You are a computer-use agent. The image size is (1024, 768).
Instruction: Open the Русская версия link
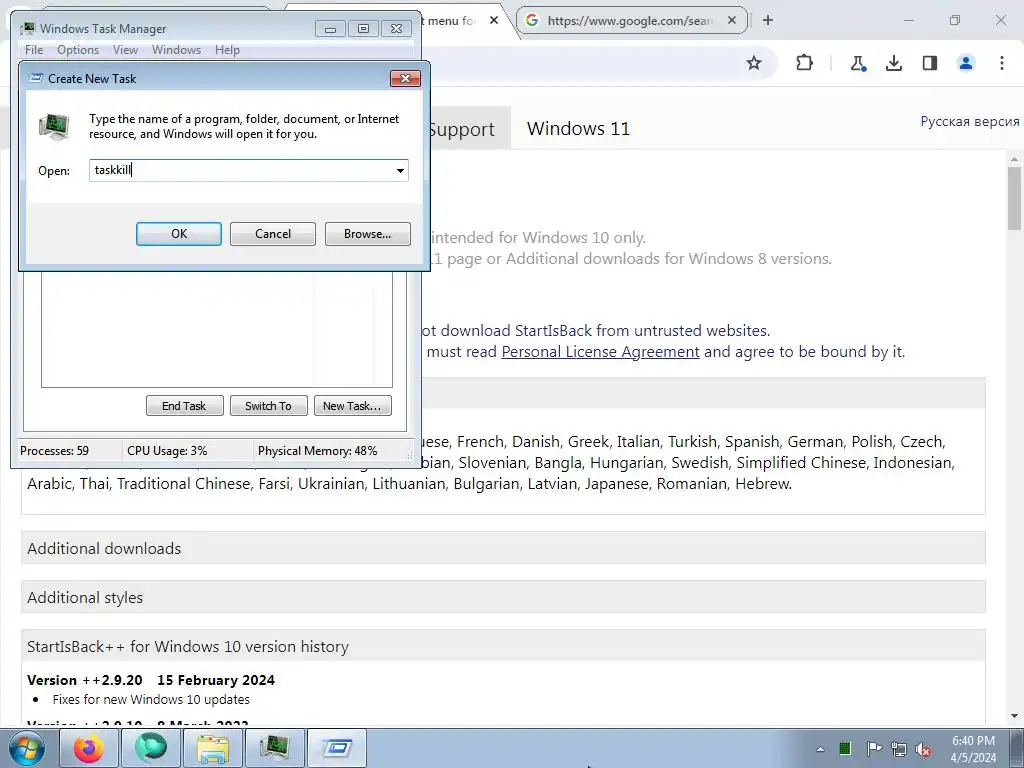pos(970,121)
